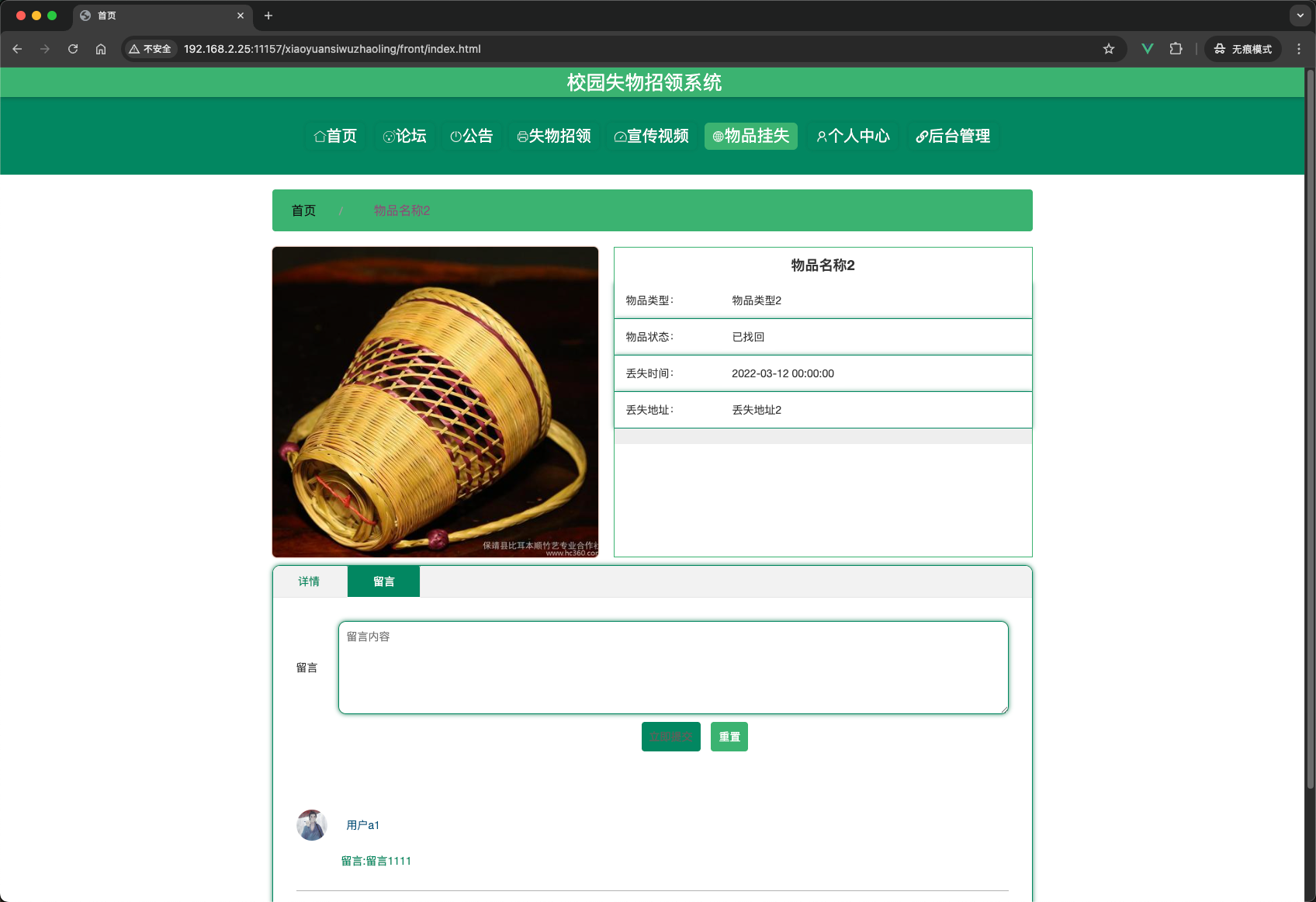Screen dimensions: 1316x902
Task: Open the 公告 menu item
Action: [472, 136]
